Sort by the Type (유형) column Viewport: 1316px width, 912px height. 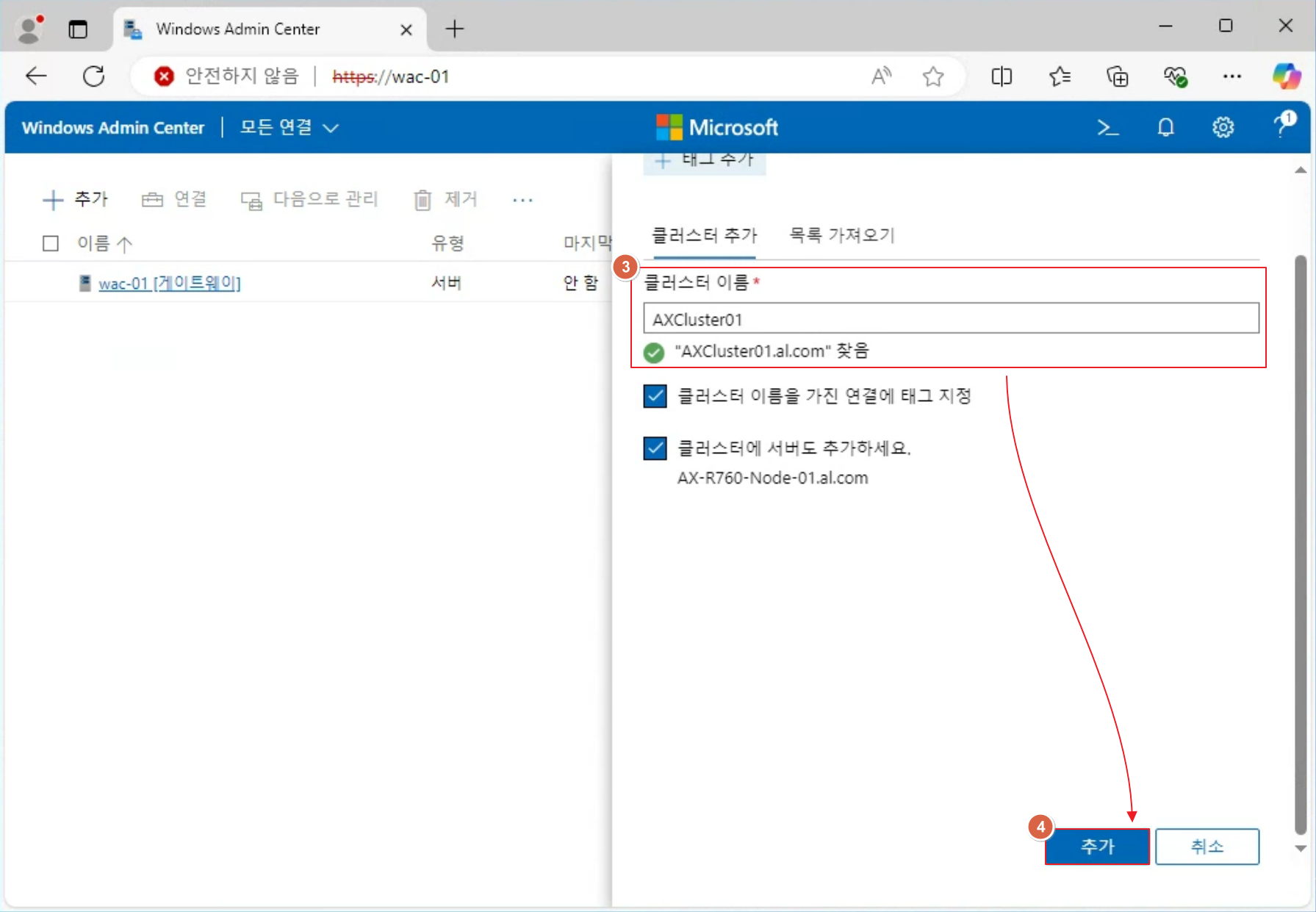pos(447,243)
